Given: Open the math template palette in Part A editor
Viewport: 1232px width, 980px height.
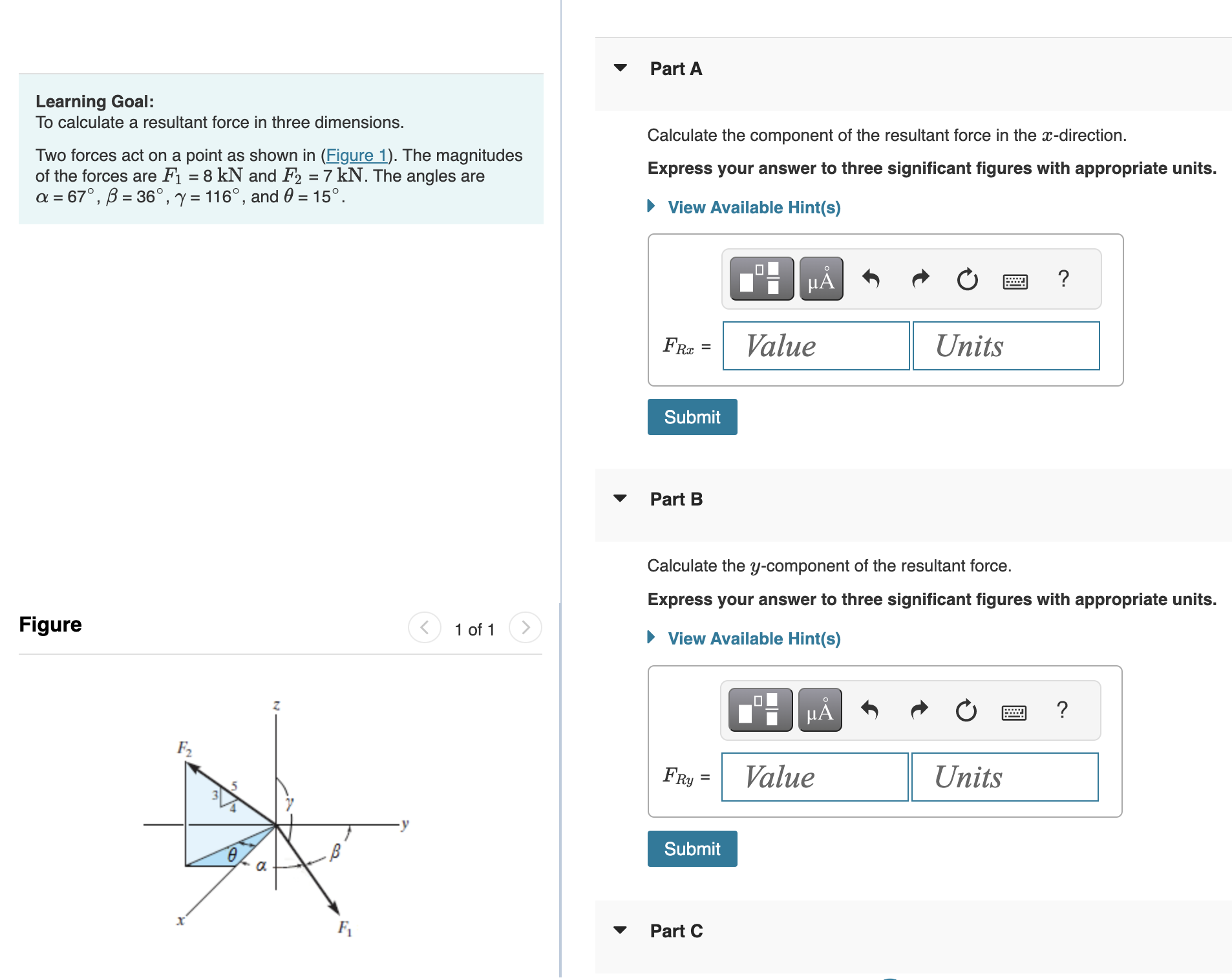Looking at the screenshot, I should 761,279.
